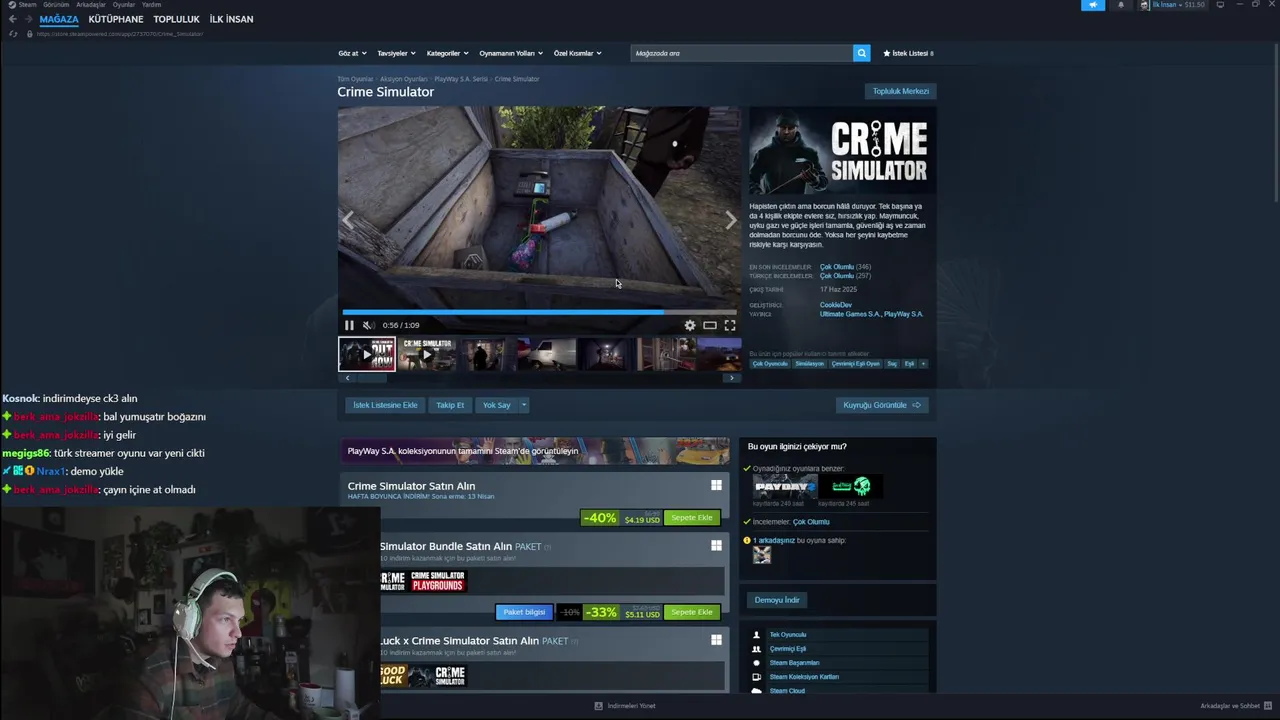1280x720 pixels.
Task: Open the Arkadaşlar menu
Action: 91,5
